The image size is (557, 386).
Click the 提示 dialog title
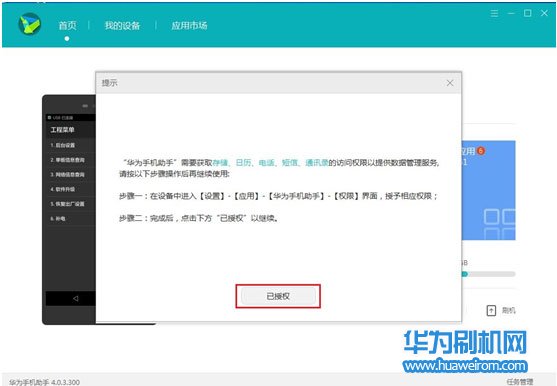coord(109,83)
